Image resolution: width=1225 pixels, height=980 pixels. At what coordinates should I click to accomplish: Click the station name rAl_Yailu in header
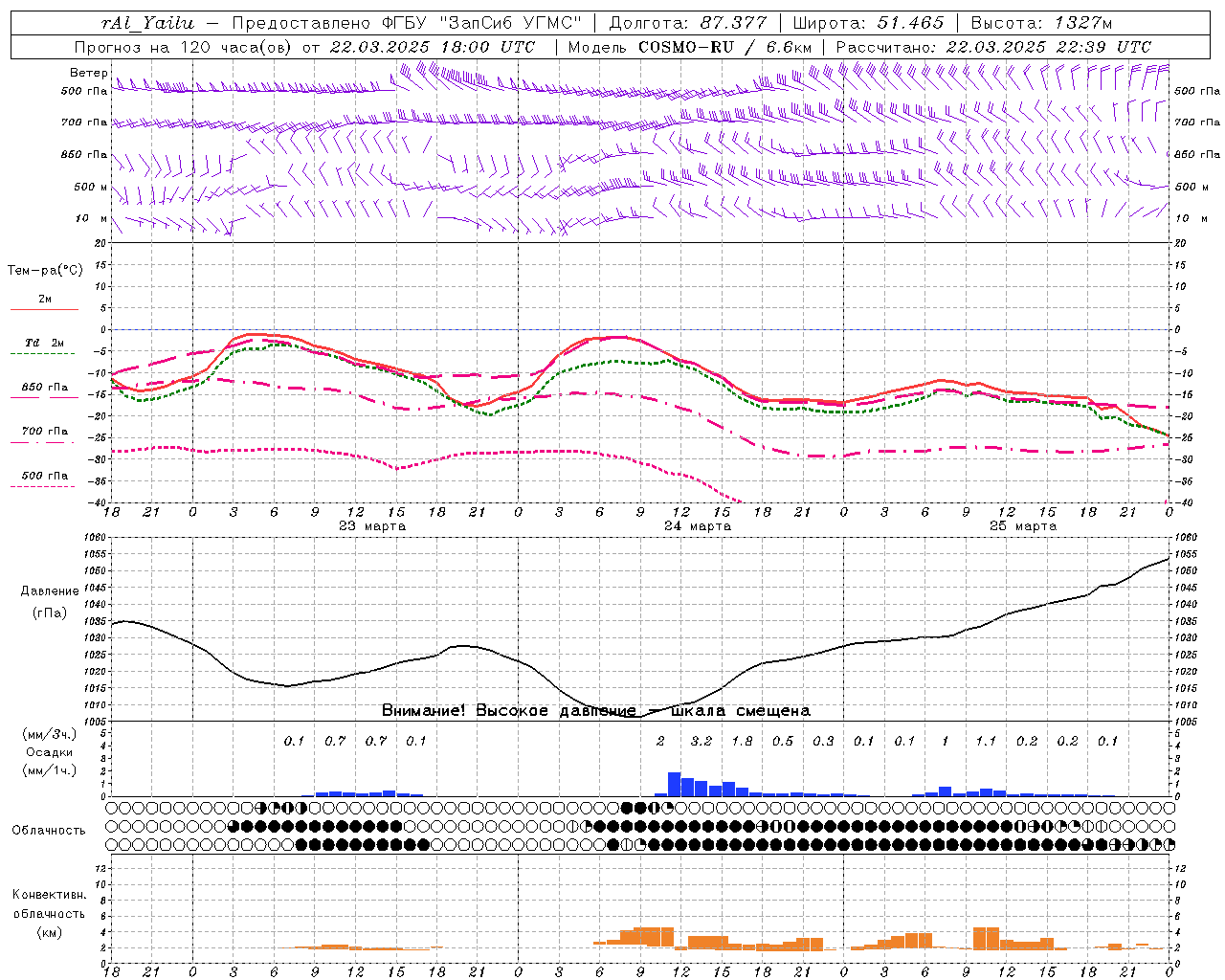tap(147, 23)
